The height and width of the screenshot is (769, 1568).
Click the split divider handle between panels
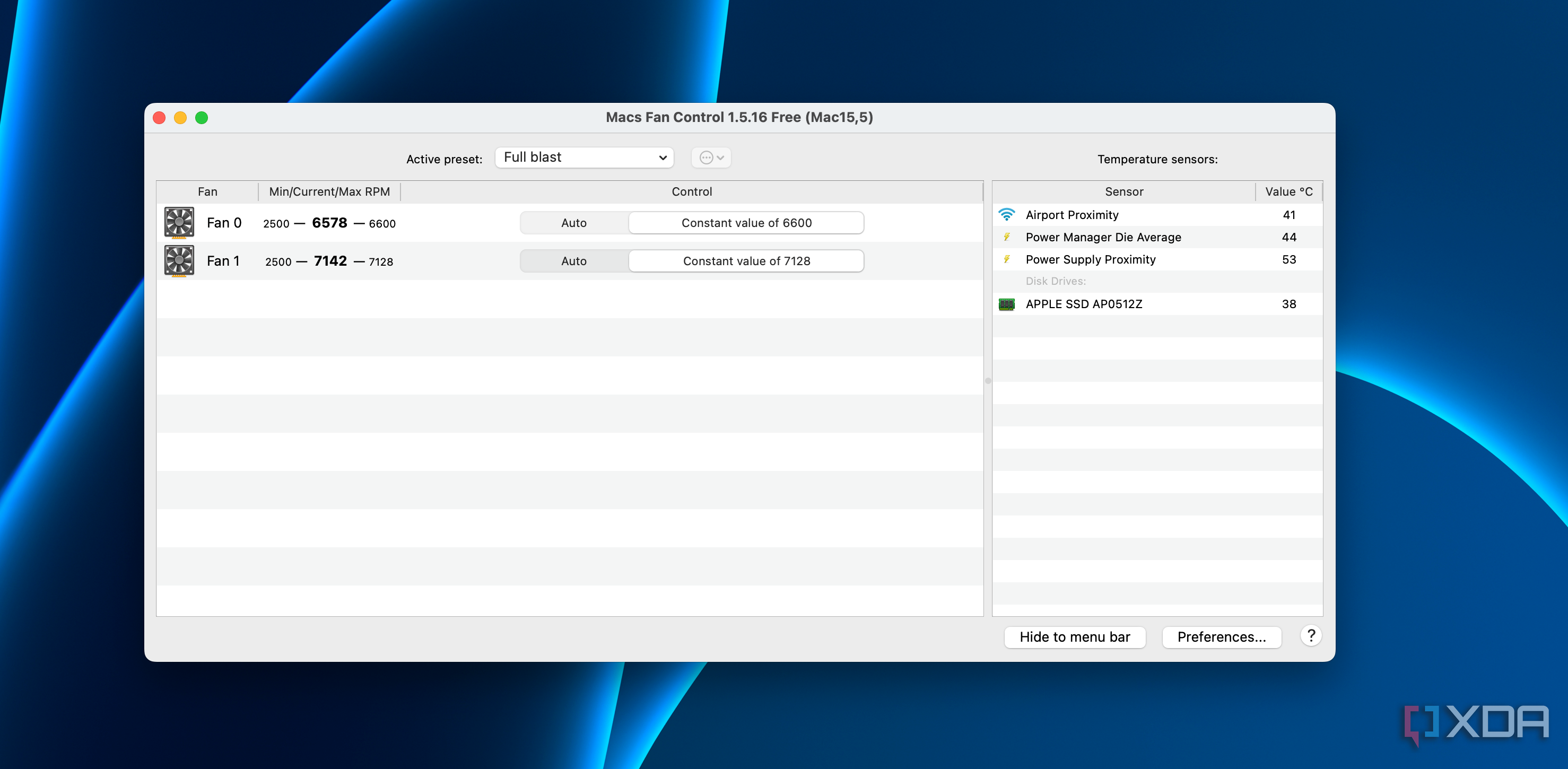[x=988, y=381]
